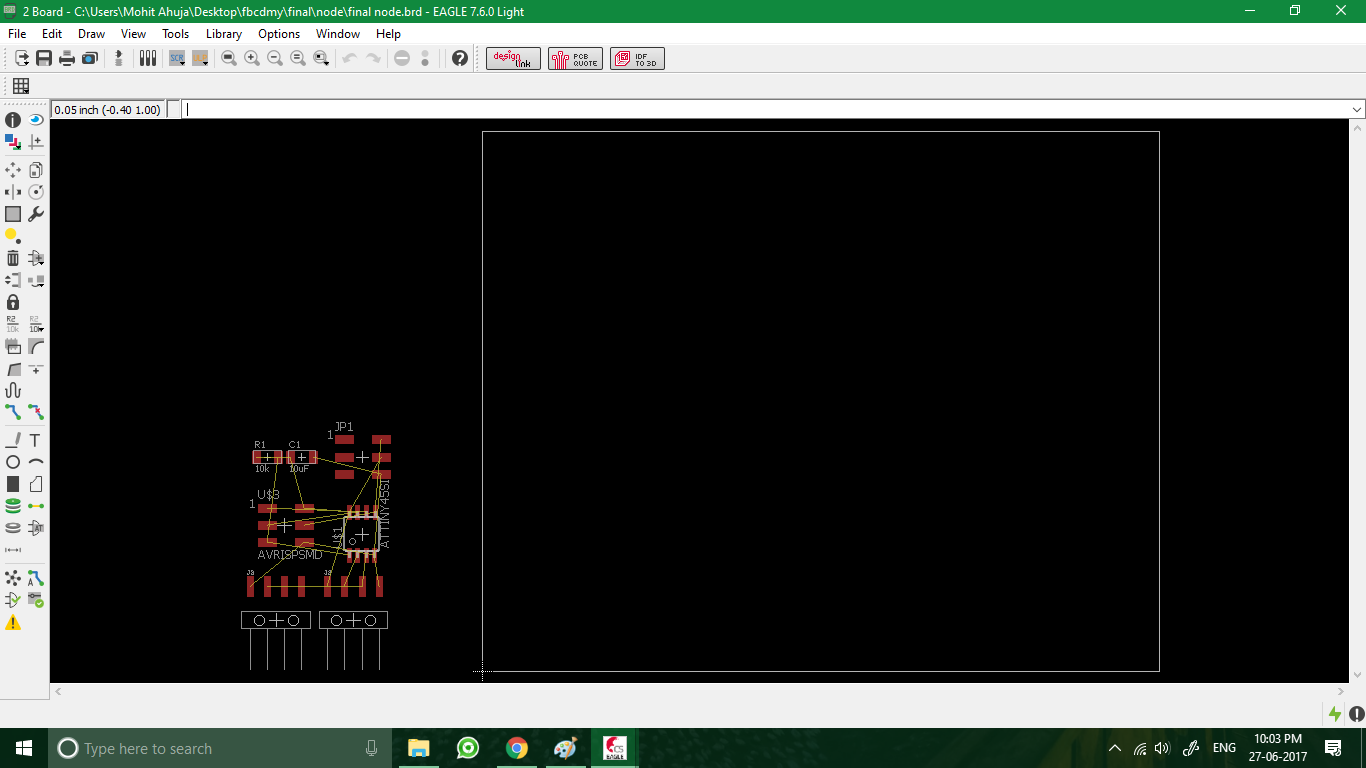Viewport: 1366px width, 768px height.
Task: Select the Ratsnest tool
Action: [x=13, y=578]
